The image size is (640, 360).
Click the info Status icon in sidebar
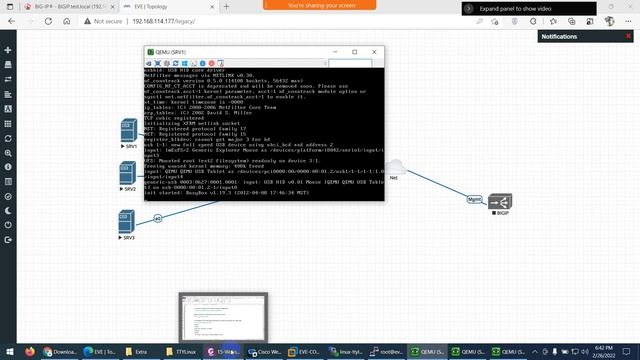pos(8,167)
